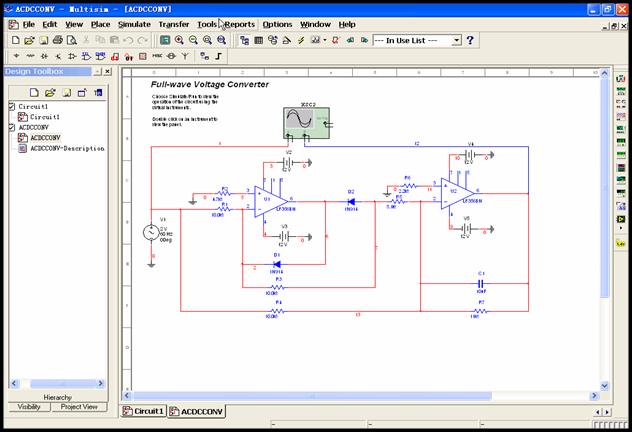Switch to Hierarchy tab
Image resolution: width=632 pixels, height=432 pixels.
point(58,397)
